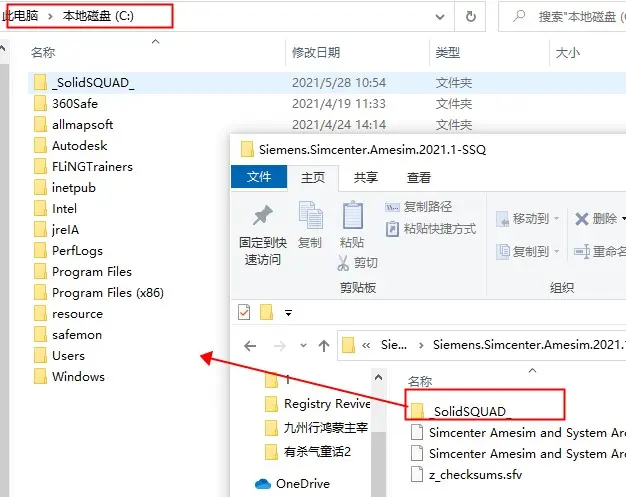
Task: Select the Intel folder icon
Action: coord(40,208)
